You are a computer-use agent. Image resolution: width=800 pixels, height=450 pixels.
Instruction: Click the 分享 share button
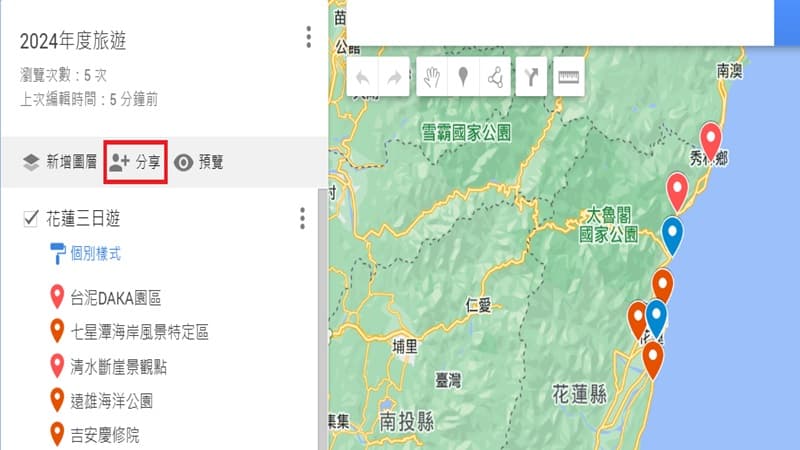pos(135,162)
